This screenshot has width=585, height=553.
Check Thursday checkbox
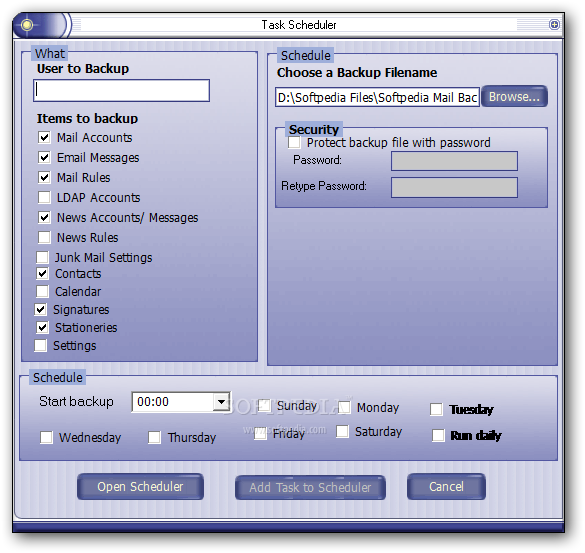point(154,437)
